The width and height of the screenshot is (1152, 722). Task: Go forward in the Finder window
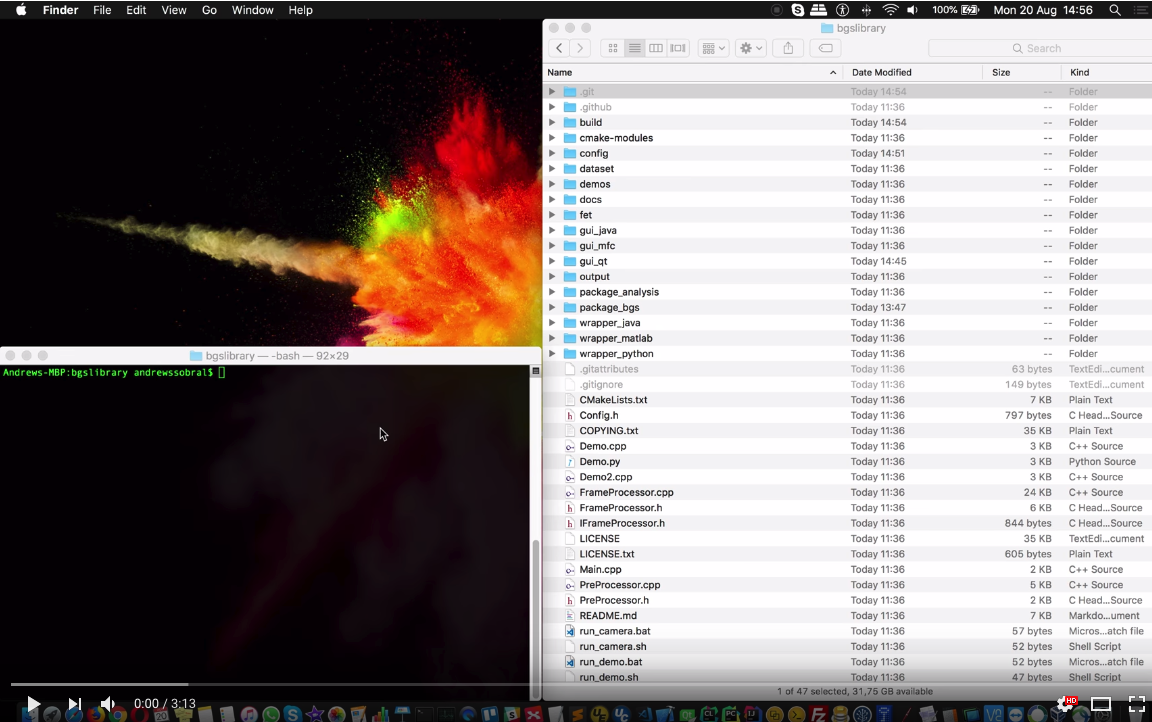(580, 48)
